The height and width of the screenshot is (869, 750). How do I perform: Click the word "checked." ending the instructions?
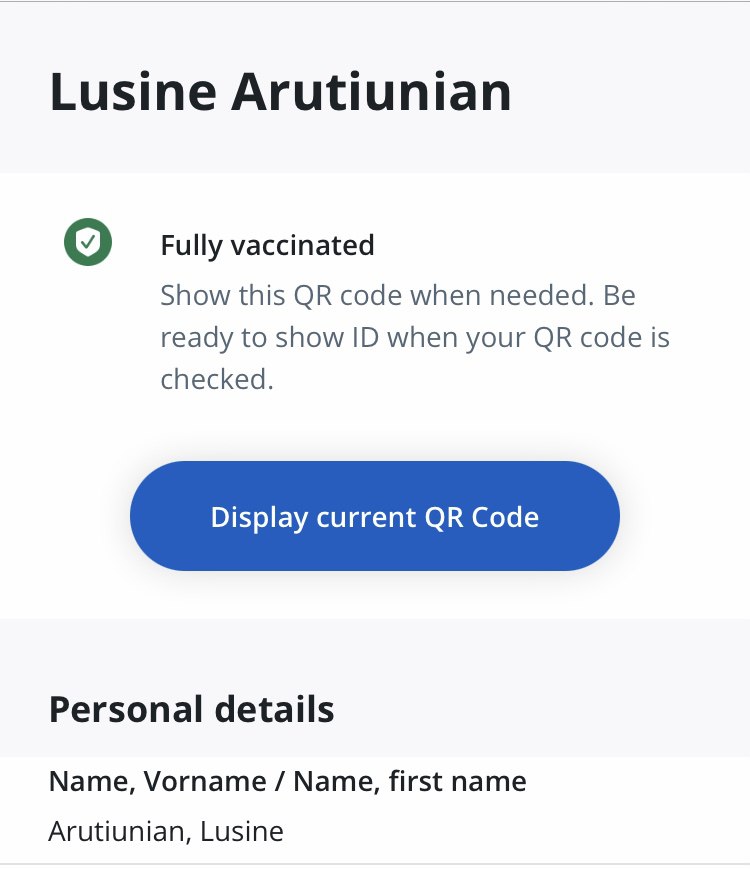coord(216,380)
